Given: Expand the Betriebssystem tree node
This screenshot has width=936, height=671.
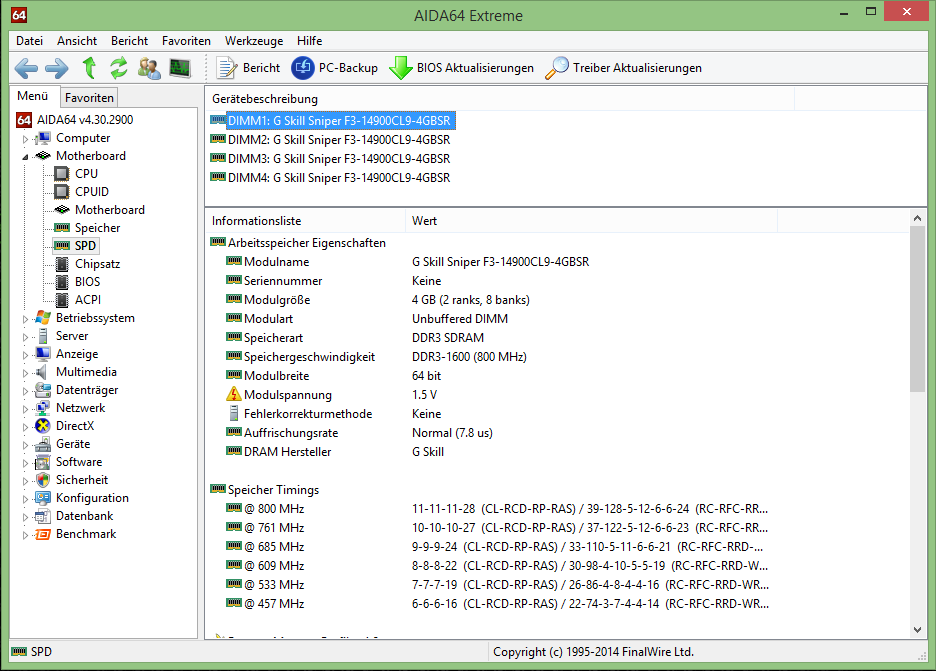Looking at the screenshot, I should click(25, 319).
